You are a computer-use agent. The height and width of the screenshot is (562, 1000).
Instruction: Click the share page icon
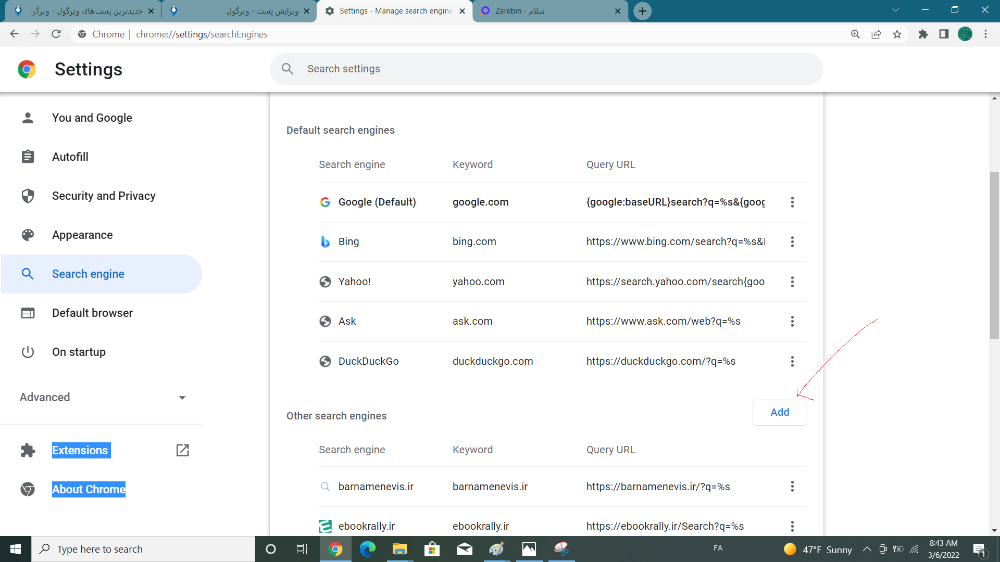coord(876,34)
